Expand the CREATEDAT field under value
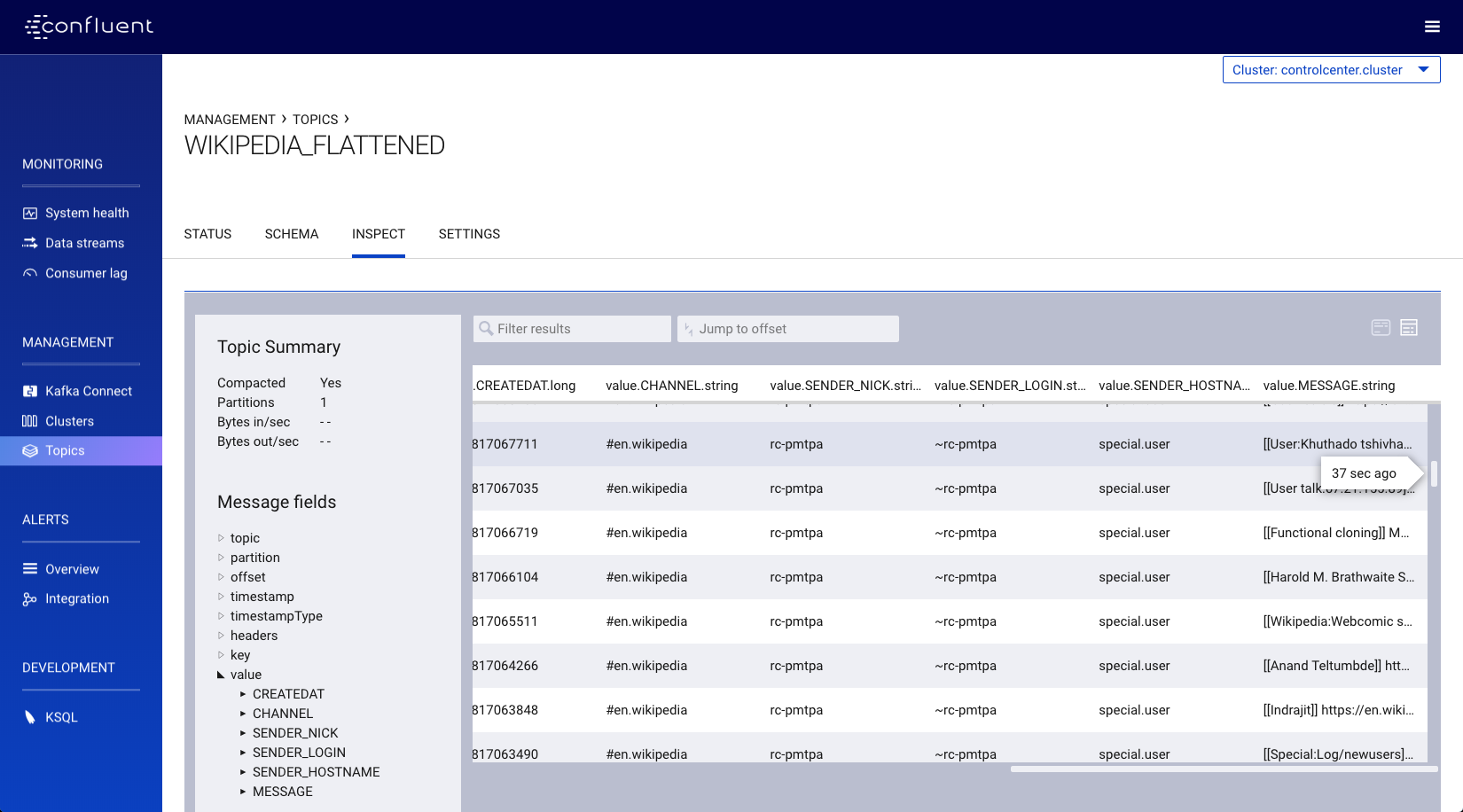 [x=242, y=693]
